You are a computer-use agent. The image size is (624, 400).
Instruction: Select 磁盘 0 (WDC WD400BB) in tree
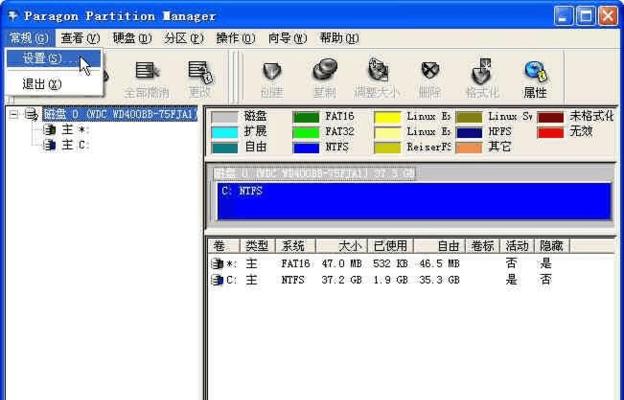click(120, 115)
